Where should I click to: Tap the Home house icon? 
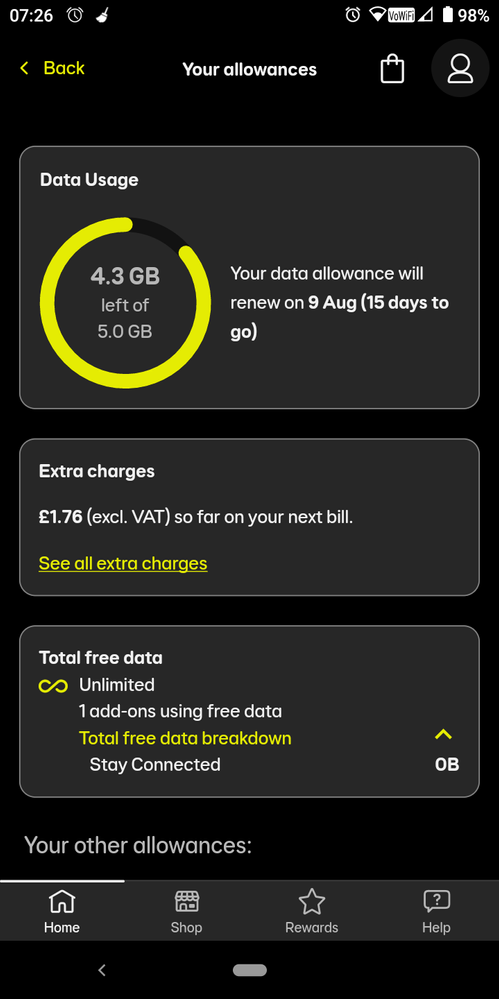point(62,902)
